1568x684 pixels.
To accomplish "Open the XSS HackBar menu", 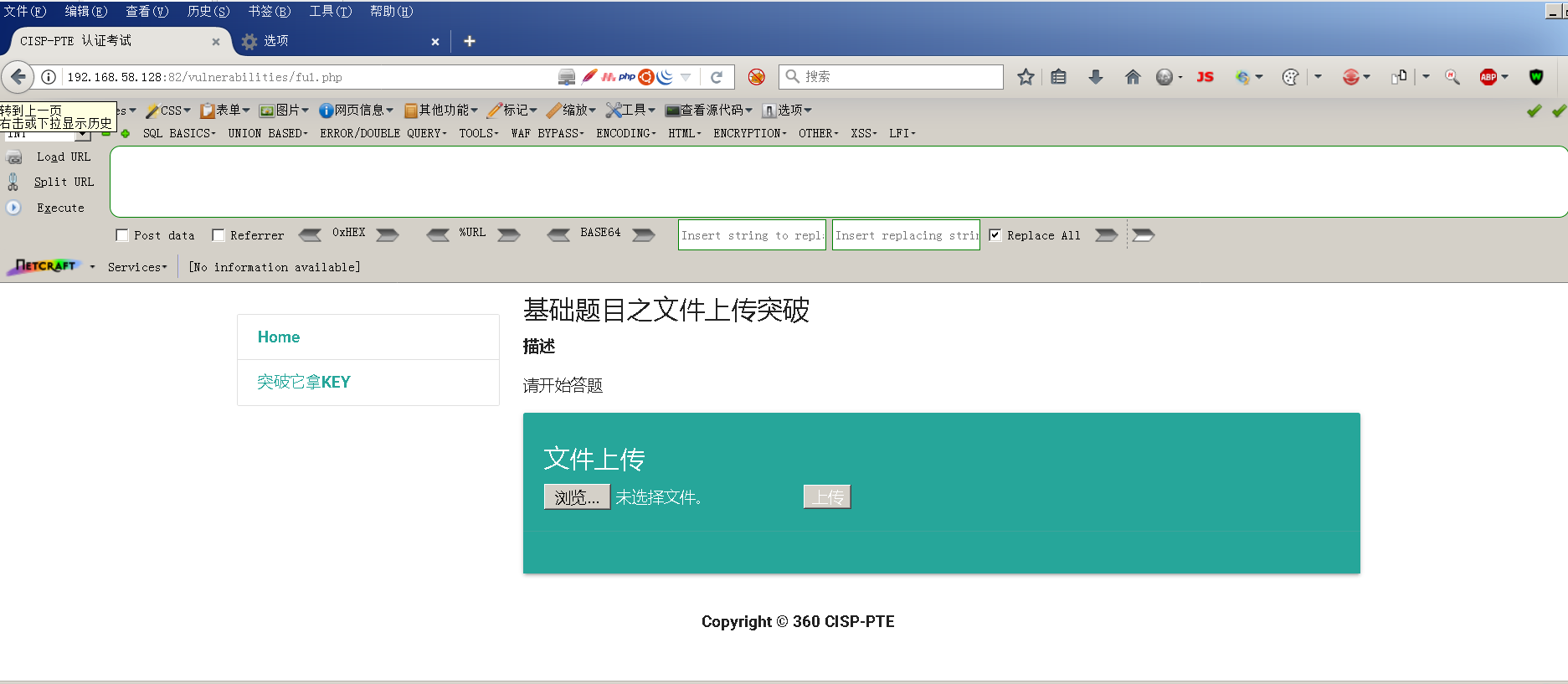I will click(x=864, y=133).
